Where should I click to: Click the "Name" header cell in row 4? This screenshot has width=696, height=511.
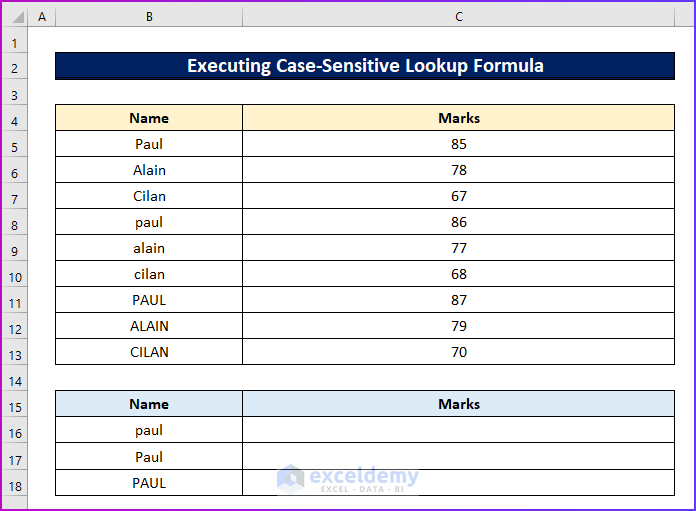tap(149, 118)
